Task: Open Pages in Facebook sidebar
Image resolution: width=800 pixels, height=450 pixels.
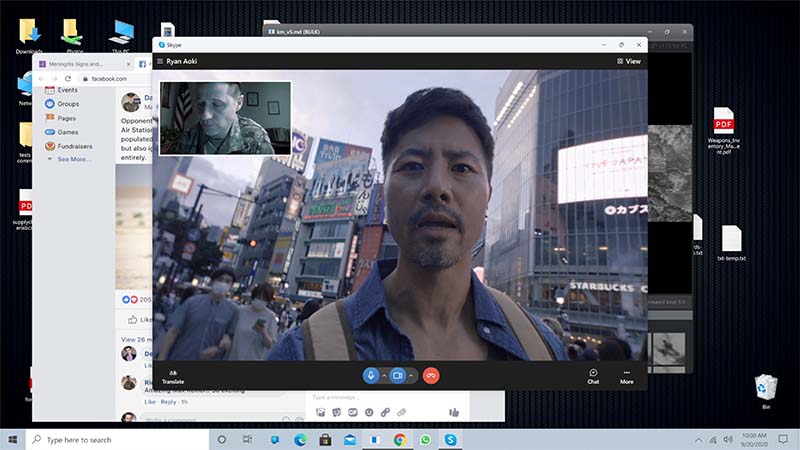Action: (61, 118)
